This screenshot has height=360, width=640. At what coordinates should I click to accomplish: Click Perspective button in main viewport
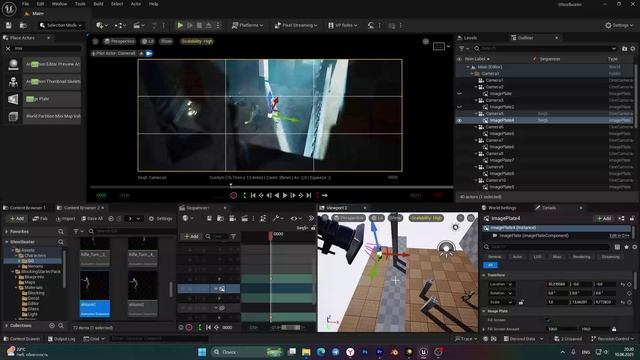coord(119,41)
